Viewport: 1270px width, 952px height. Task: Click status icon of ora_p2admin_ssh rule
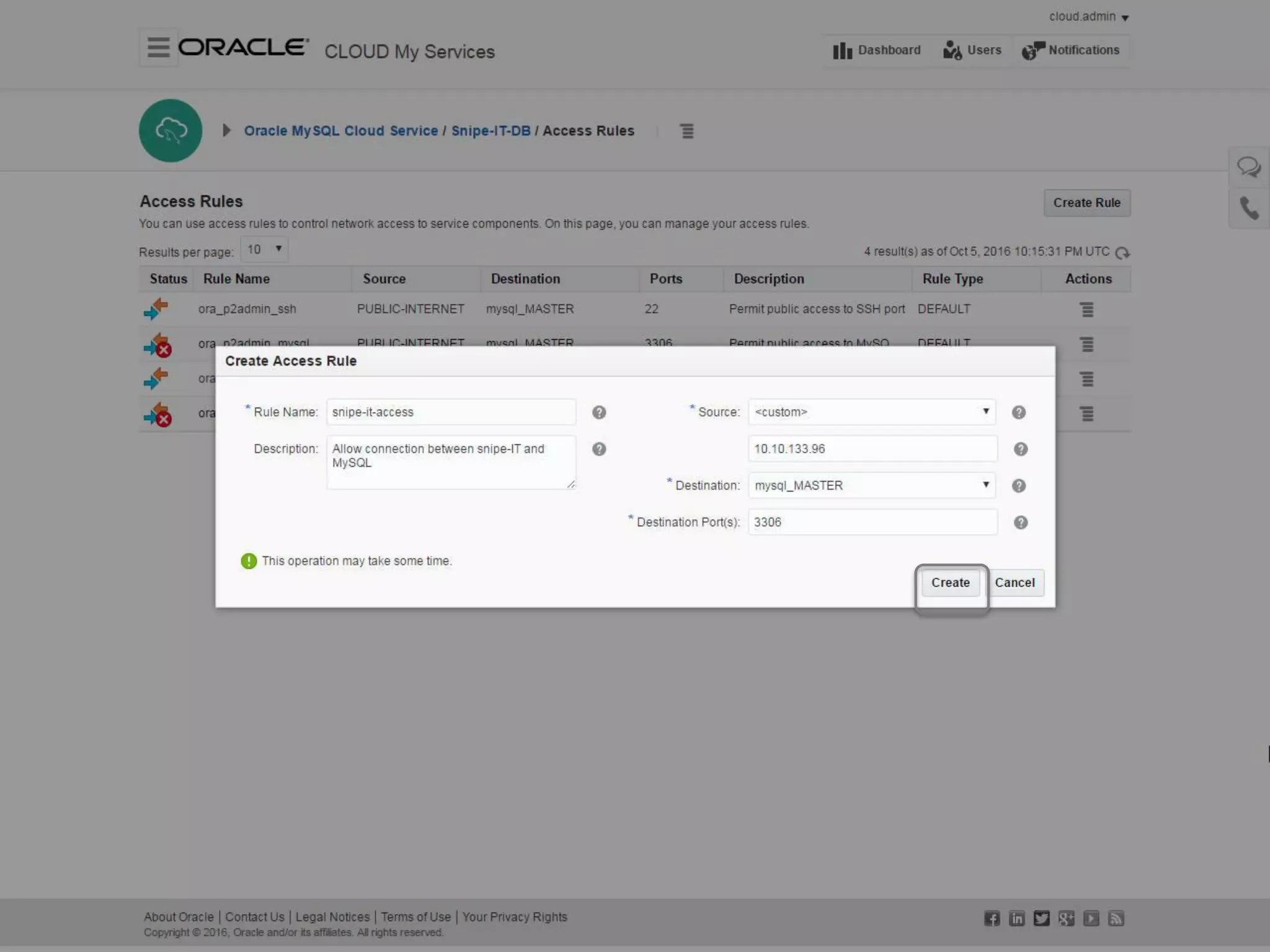[156, 309]
